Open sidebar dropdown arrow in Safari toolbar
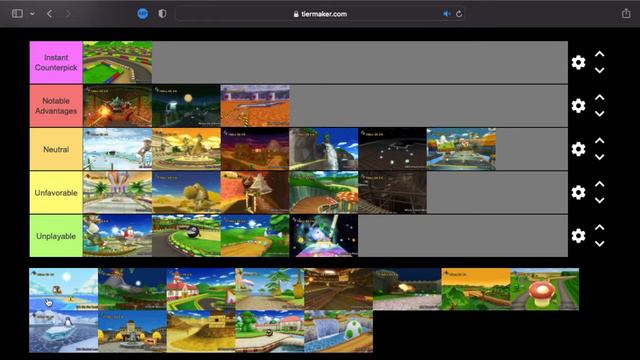The width and height of the screenshot is (640, 360). pyautogui.click(x=32, y=14)
